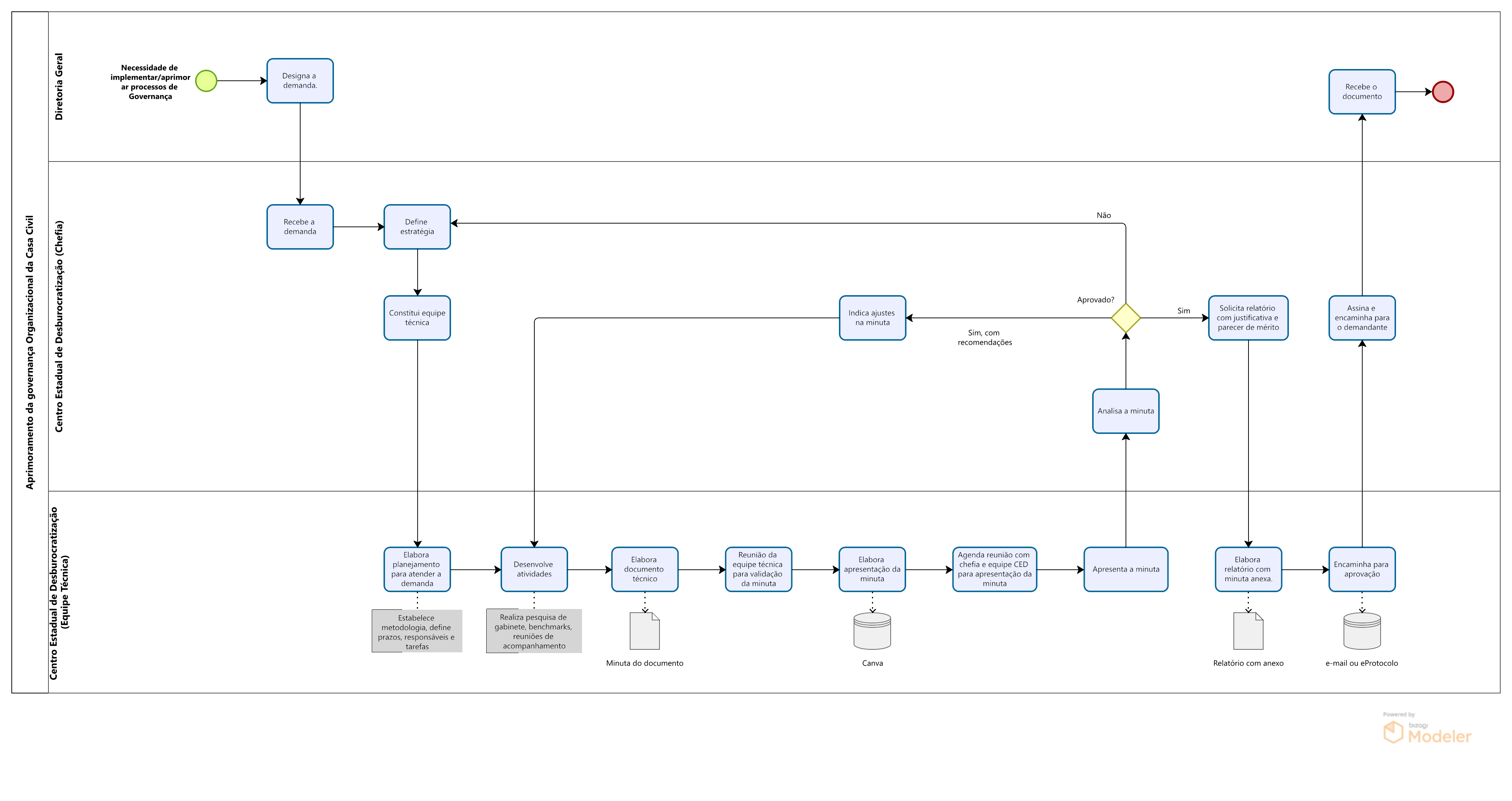
Task: Select annotation 'Realiza pesquisa de gabinete, benchmarks'
Action: point(534,631)
